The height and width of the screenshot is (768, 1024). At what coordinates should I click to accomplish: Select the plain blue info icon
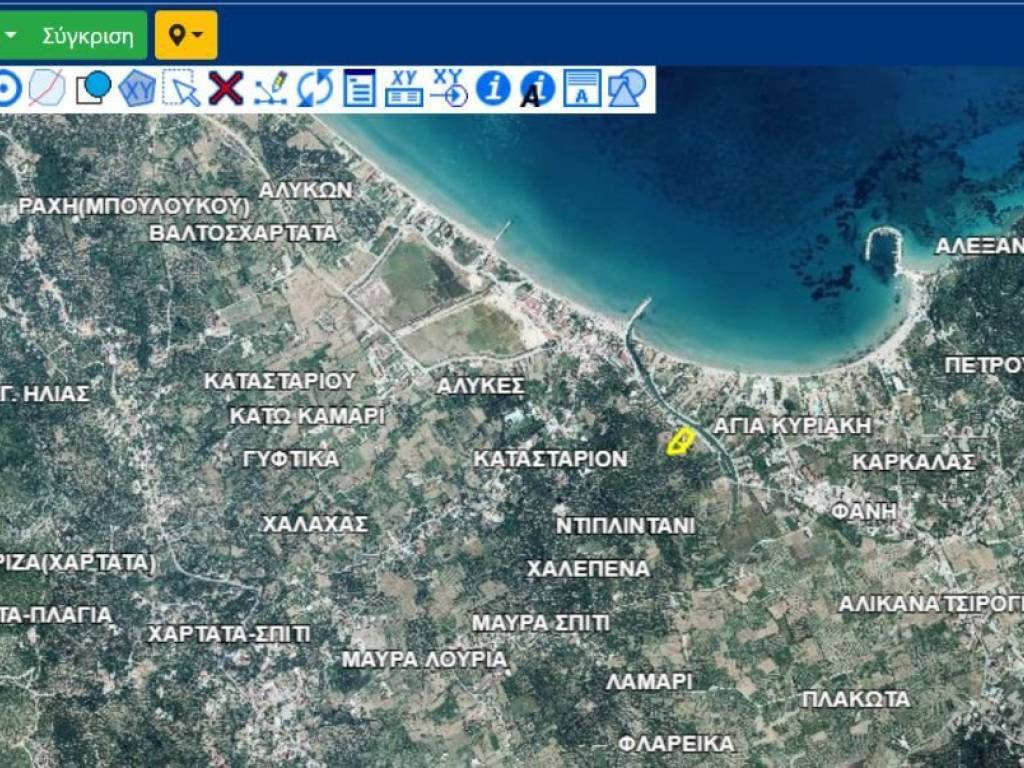tap(493, 89)
